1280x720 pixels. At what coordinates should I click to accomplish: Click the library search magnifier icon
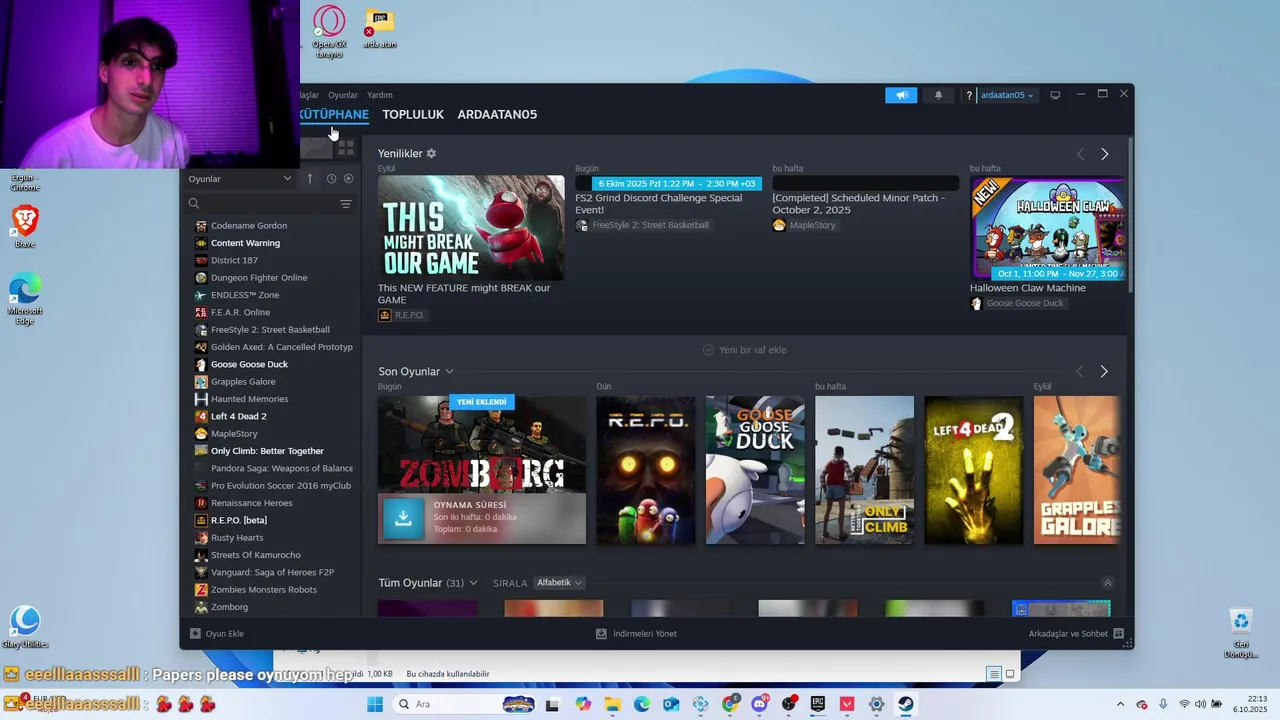(x=194, y=204)
